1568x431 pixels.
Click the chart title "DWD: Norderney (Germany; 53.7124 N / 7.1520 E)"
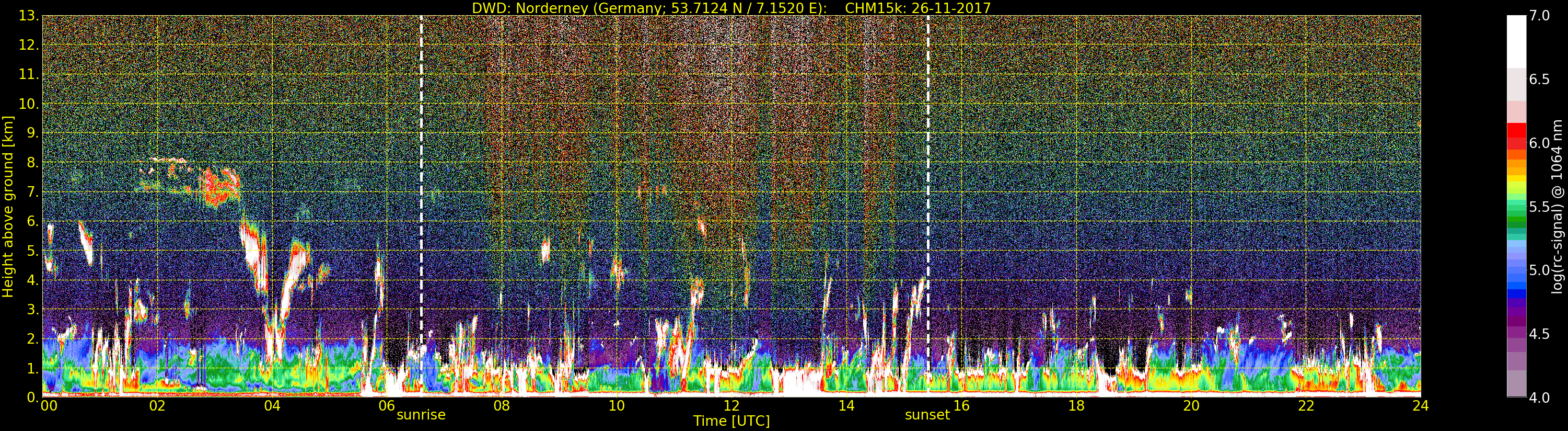tap(649, 8)
